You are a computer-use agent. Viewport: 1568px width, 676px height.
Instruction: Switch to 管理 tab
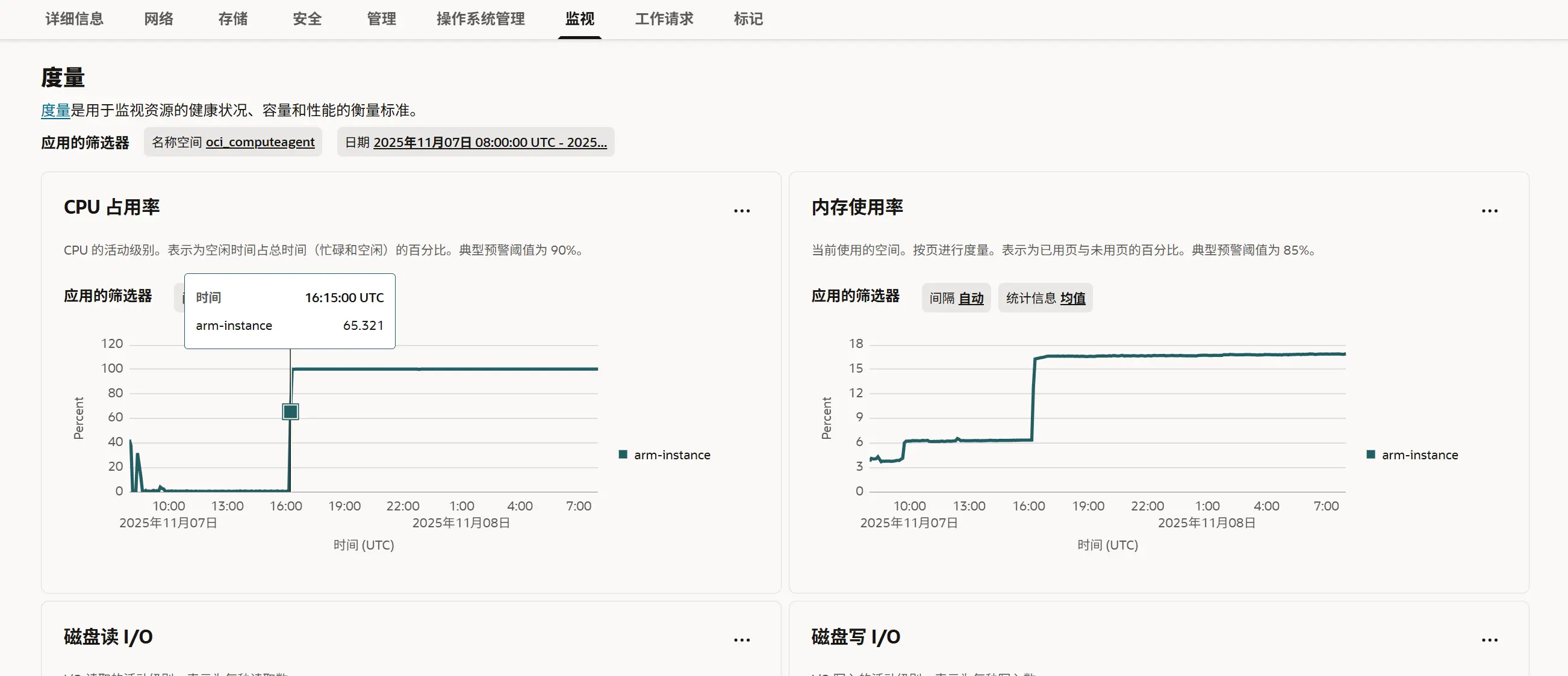tap(381, 19)
